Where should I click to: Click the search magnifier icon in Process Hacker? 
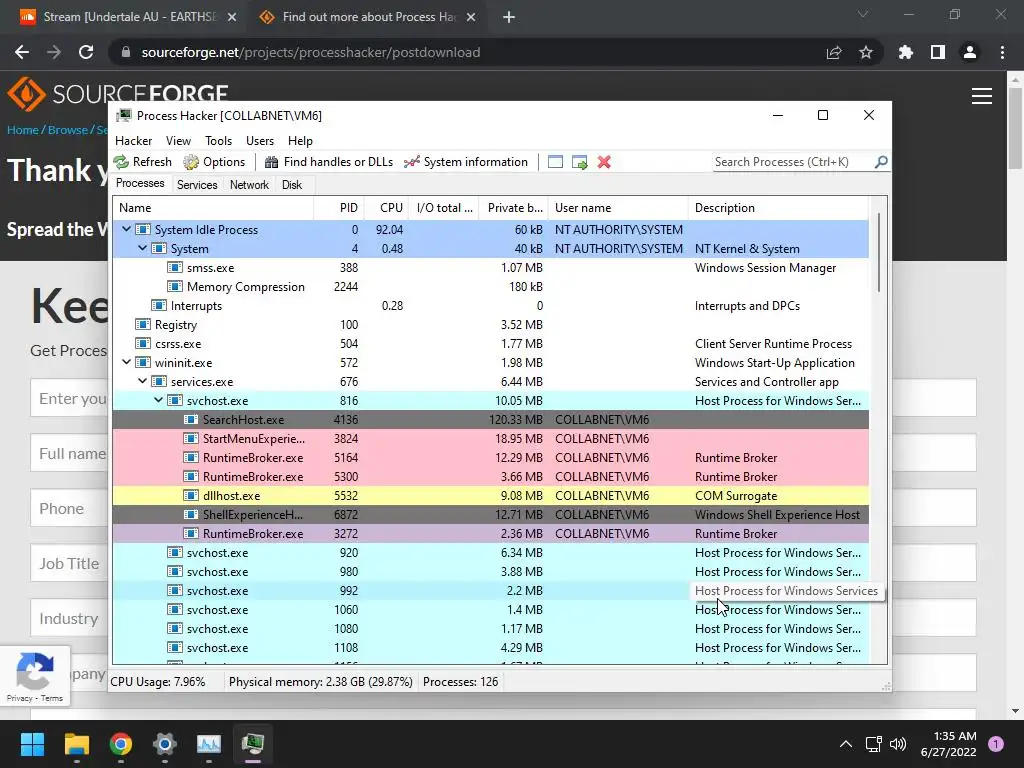click(x=881, y=161)
